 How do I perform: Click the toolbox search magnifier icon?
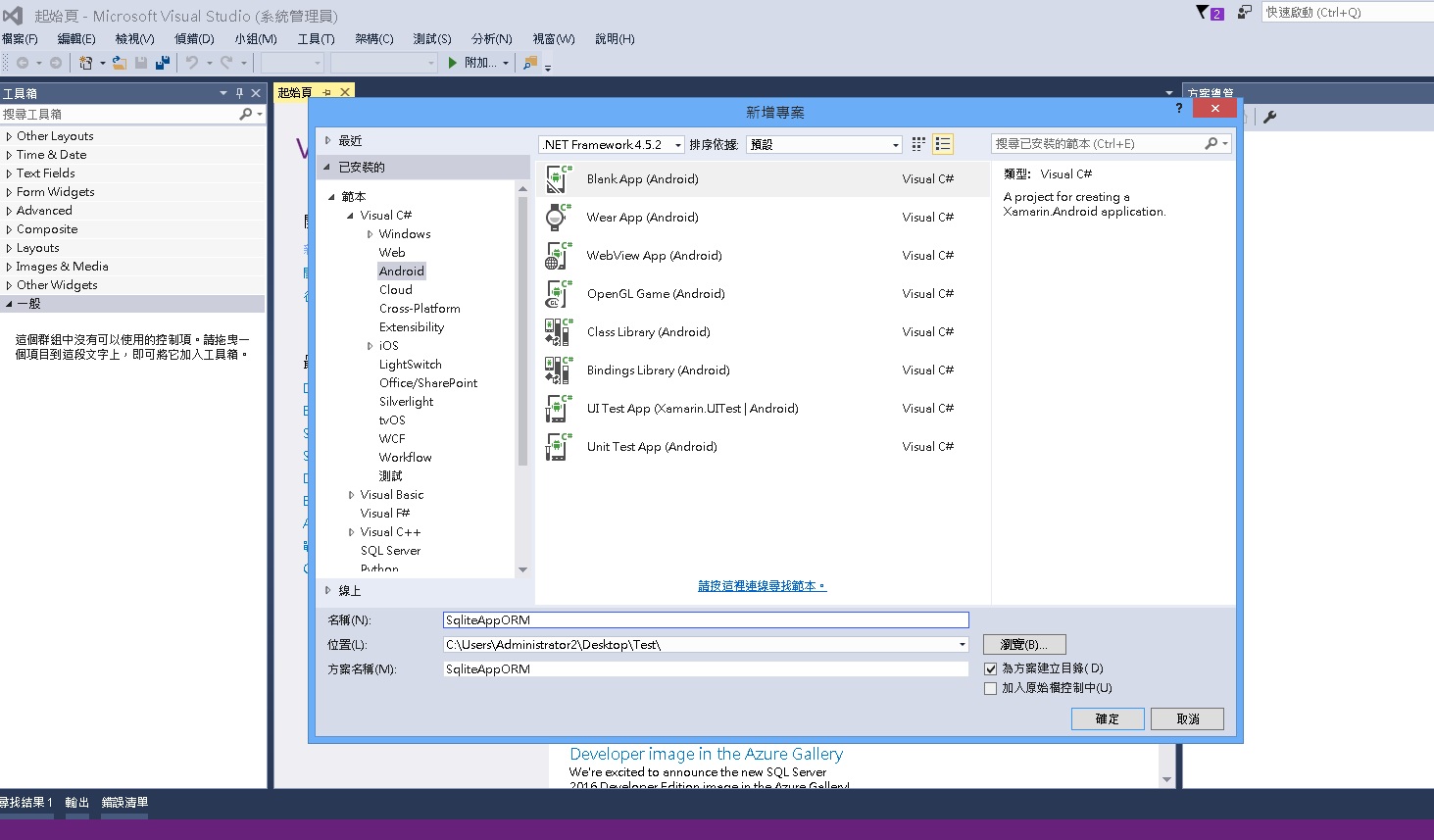tap(245, 114)
